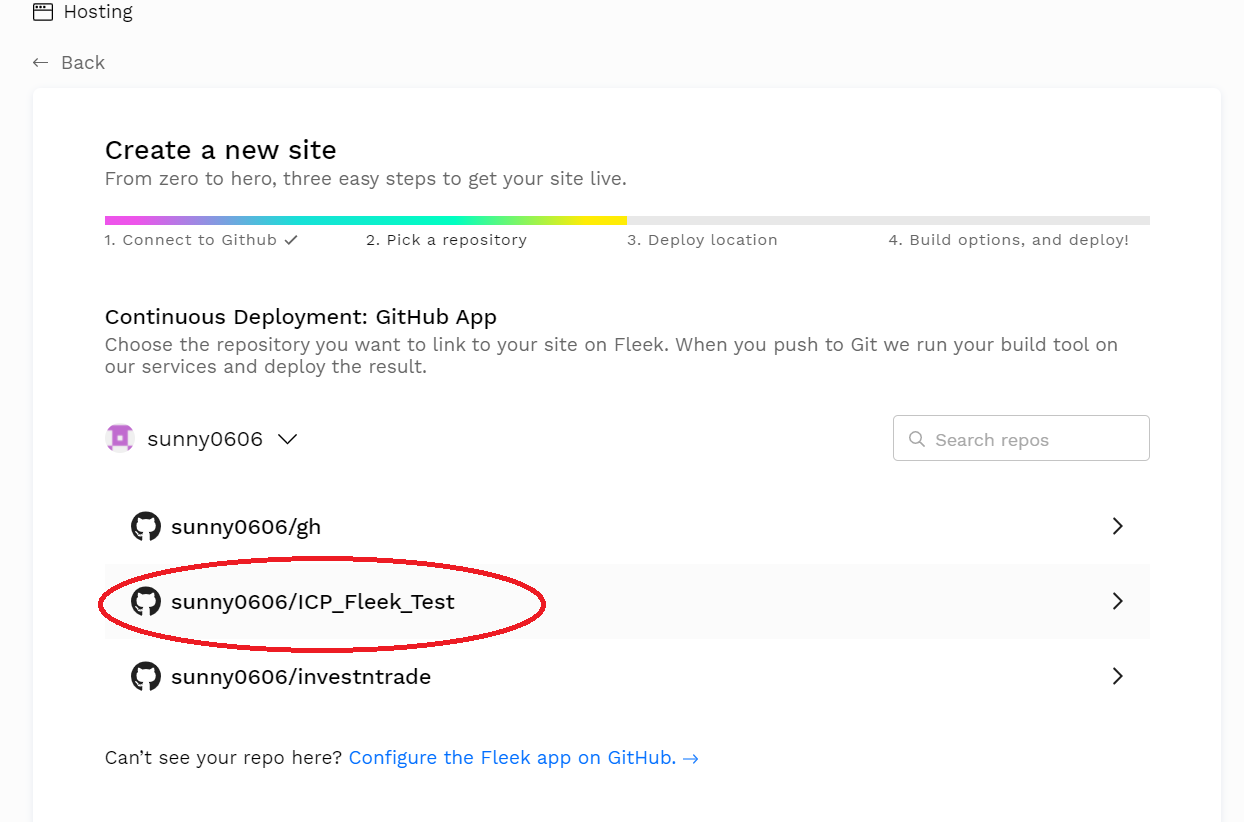Expand the sunny0606 account dropdown chevron
The width and height of the screenshot is (1244, 822).
pos(287,439)
